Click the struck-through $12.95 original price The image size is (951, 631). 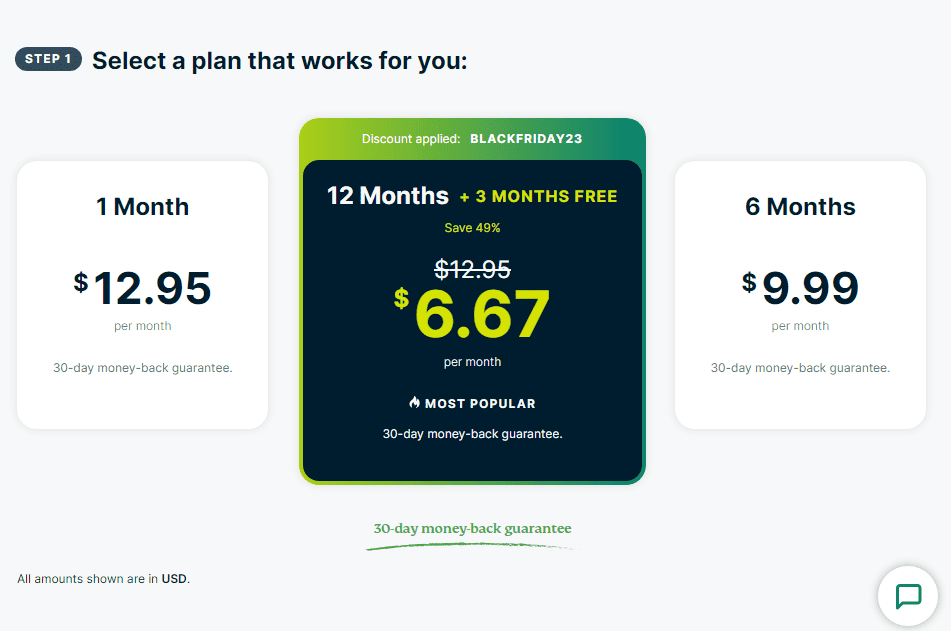[x=472, y=268]
